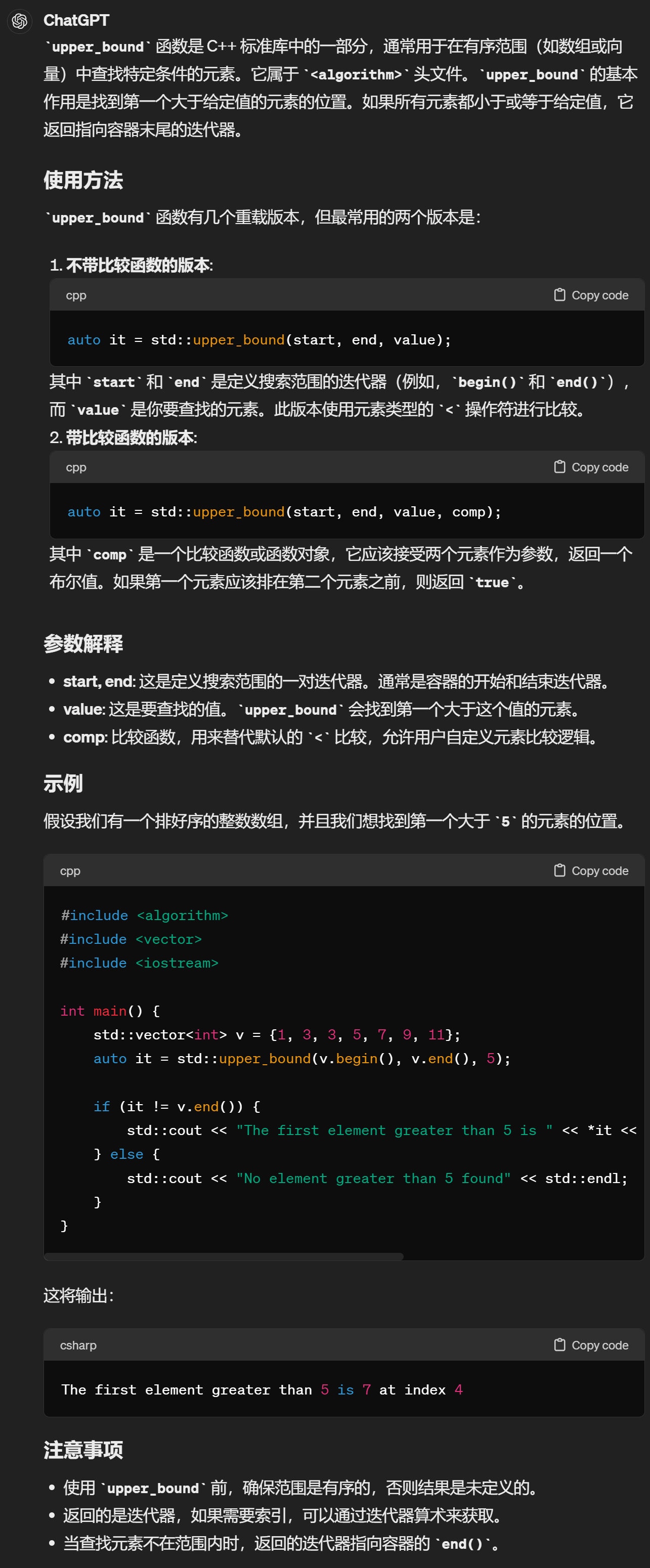The image size is (650, 1568).
Task: Click the ChatGPT author name
Action: coord(76,20)
